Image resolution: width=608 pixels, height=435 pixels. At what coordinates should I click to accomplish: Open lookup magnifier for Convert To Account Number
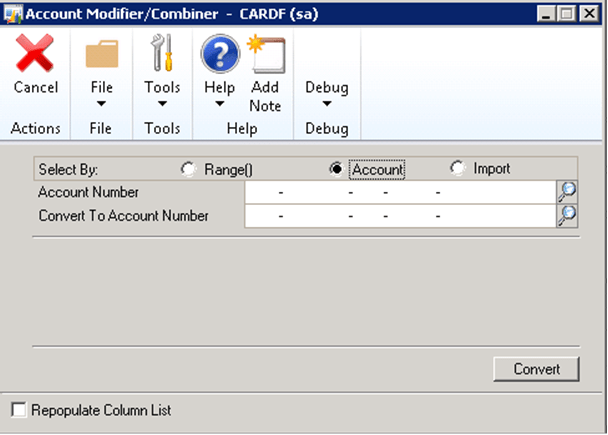(567, 215)
